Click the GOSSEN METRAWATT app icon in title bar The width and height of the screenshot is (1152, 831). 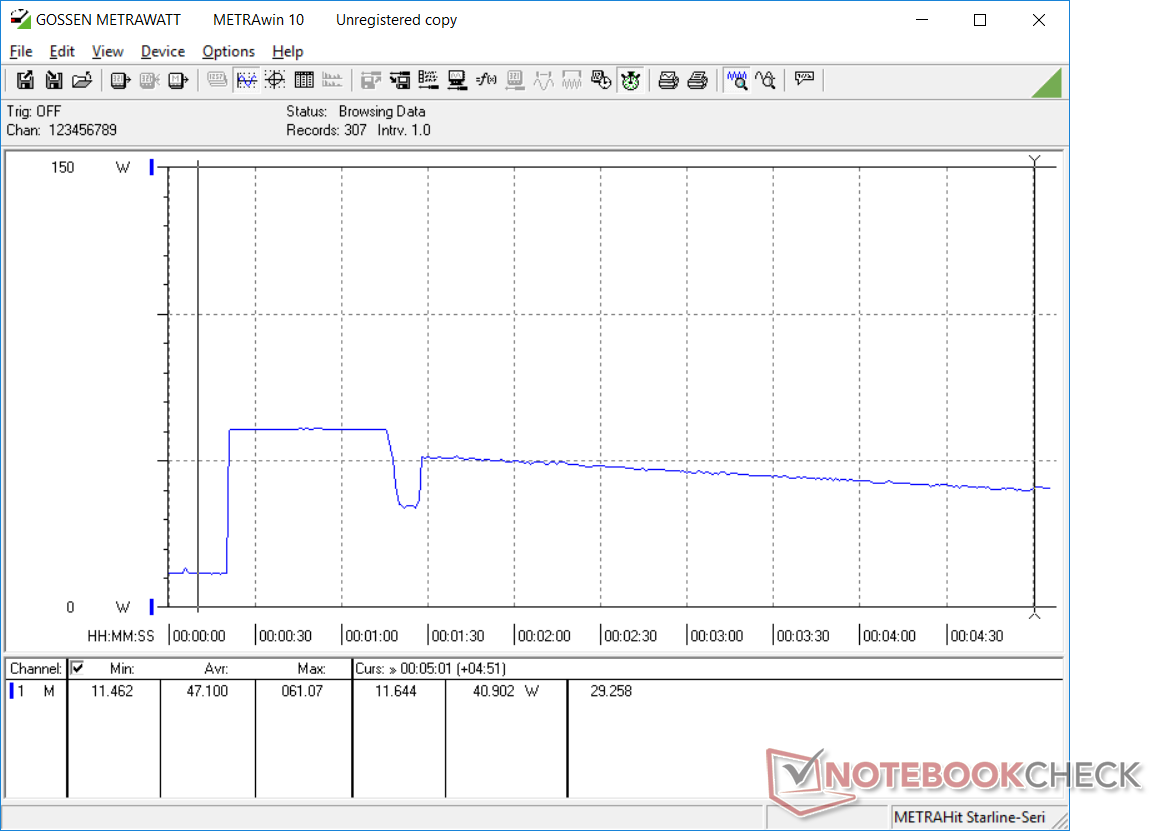point(20,19)
